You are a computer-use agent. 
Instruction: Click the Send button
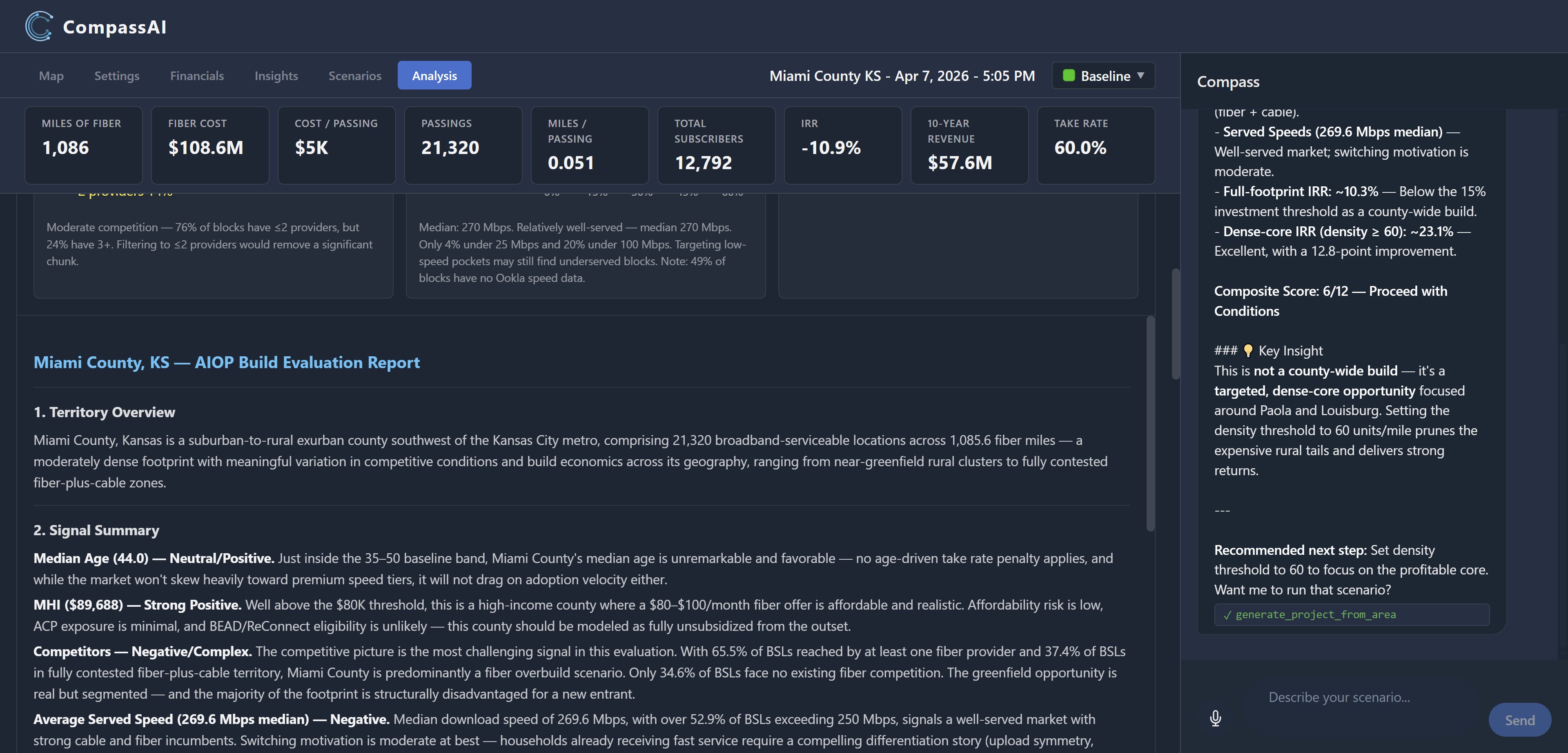(x=1519, y=720)
